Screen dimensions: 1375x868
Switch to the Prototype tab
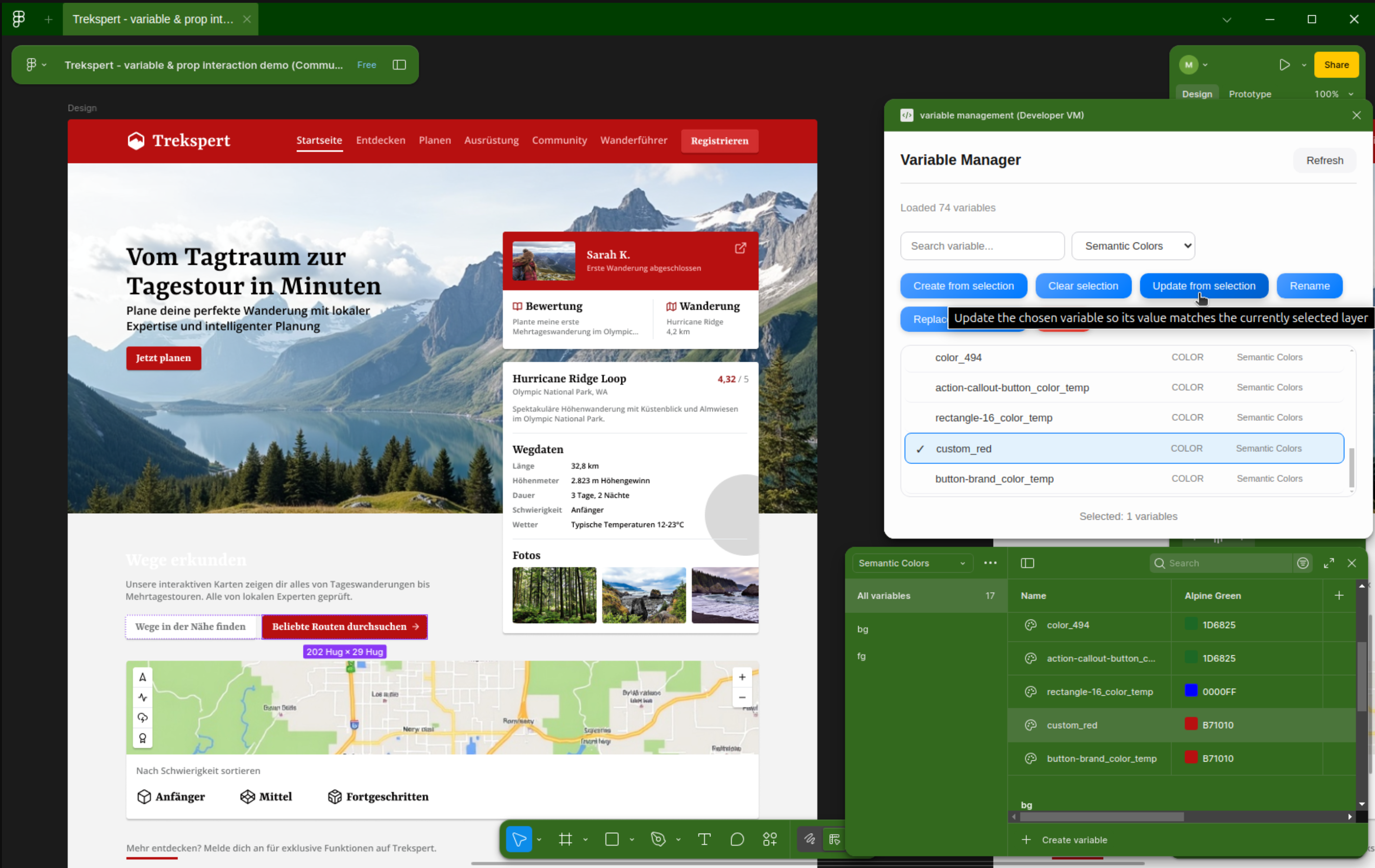pyautogui.click(x=1250, y=94)
